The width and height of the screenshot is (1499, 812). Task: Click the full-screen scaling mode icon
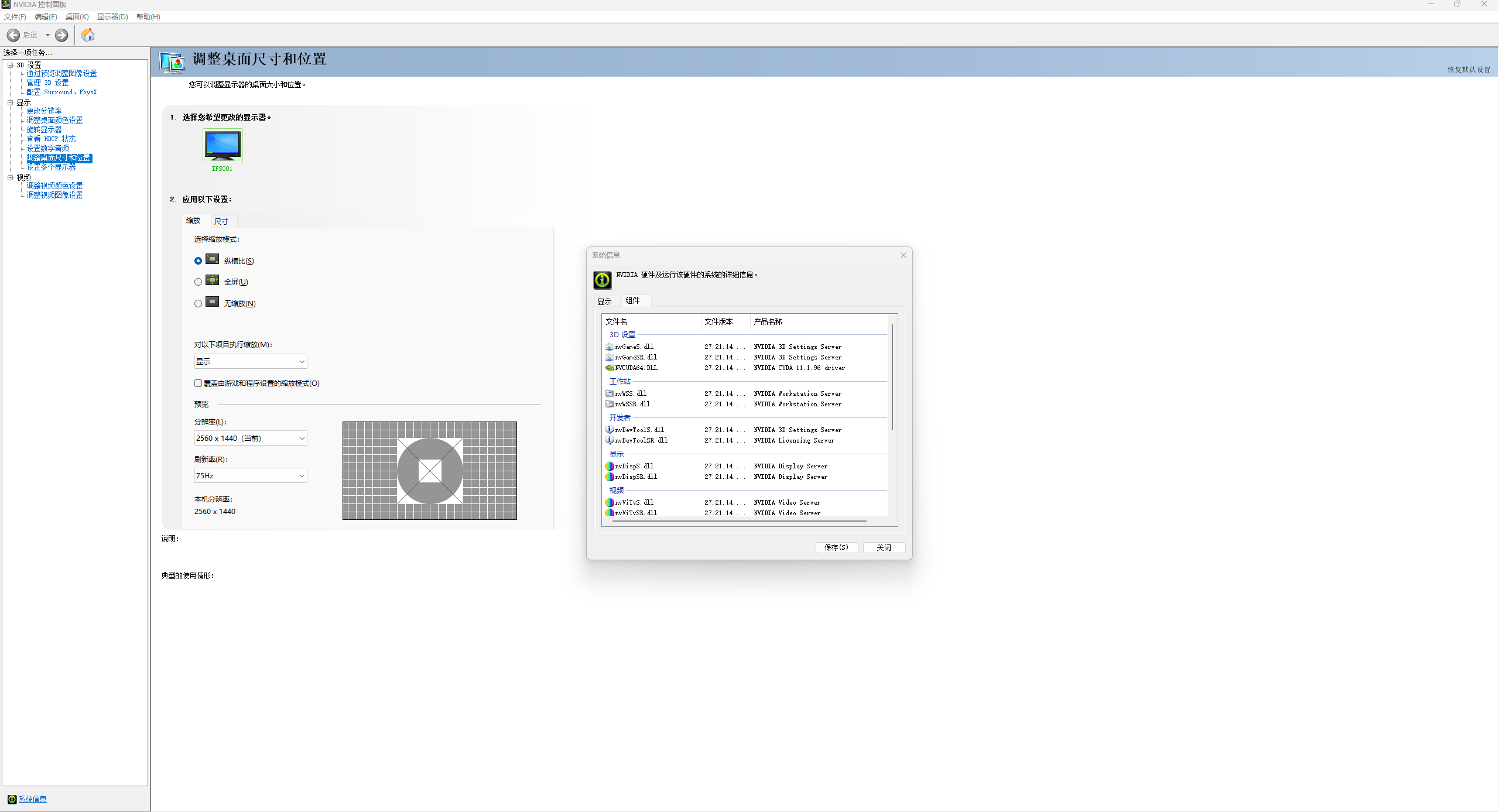click(x=212, y=280)
